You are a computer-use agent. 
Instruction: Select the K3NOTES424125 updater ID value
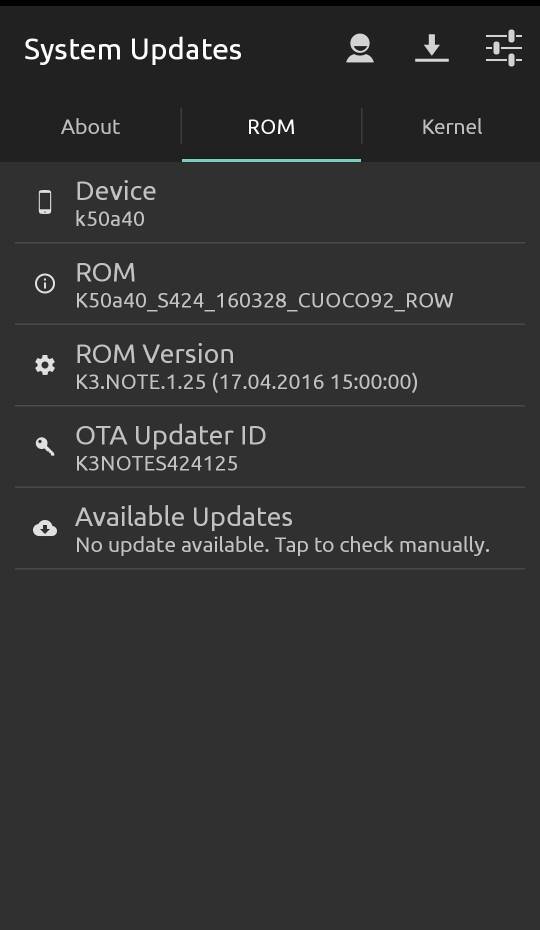pos(157,463)
